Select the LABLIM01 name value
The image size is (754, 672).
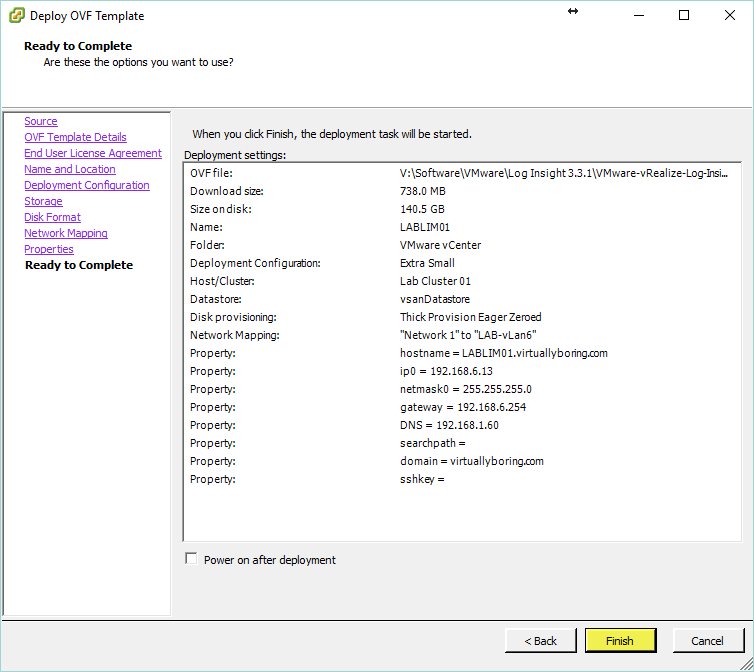tap(425, 227)
